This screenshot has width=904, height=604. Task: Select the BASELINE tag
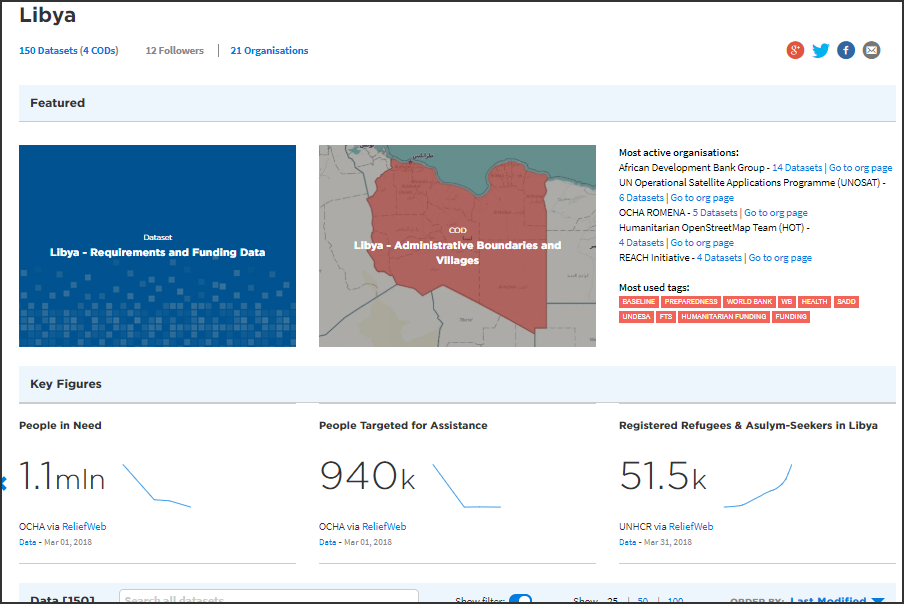click(x=638, y=301)
